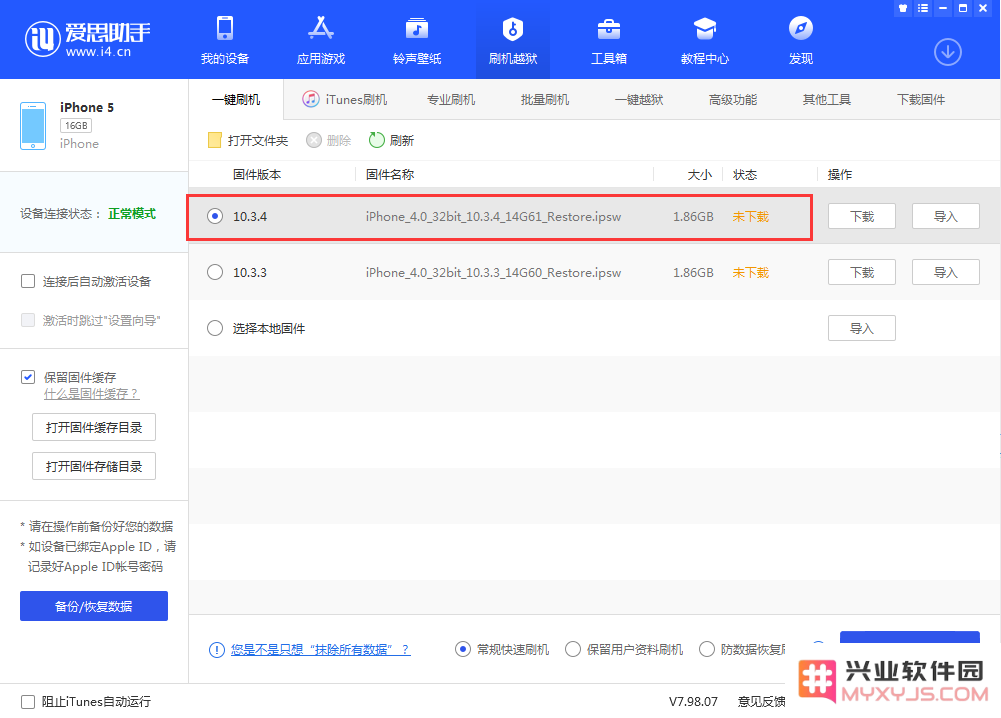Viewport: 1001px width, 718px height.
Task: Click the 爱思助手 i4 logo
Action: pyautogui.click(x=87, y=40)
